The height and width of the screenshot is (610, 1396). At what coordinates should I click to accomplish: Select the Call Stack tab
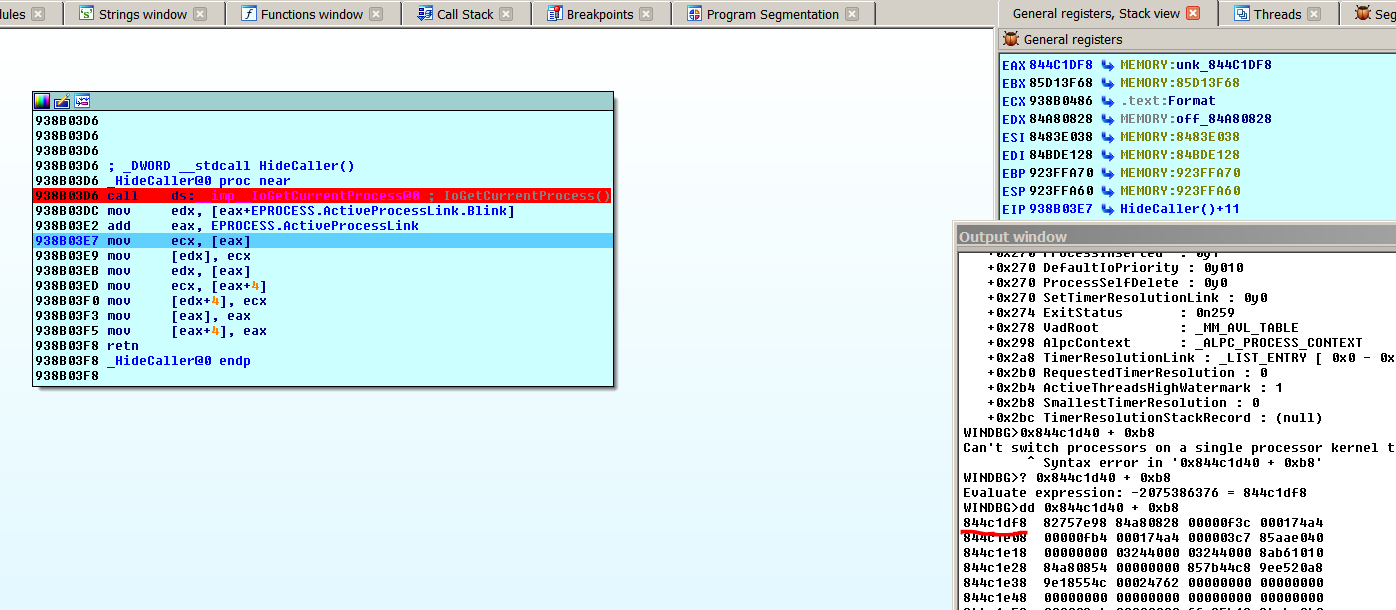(x=464, y=14)
